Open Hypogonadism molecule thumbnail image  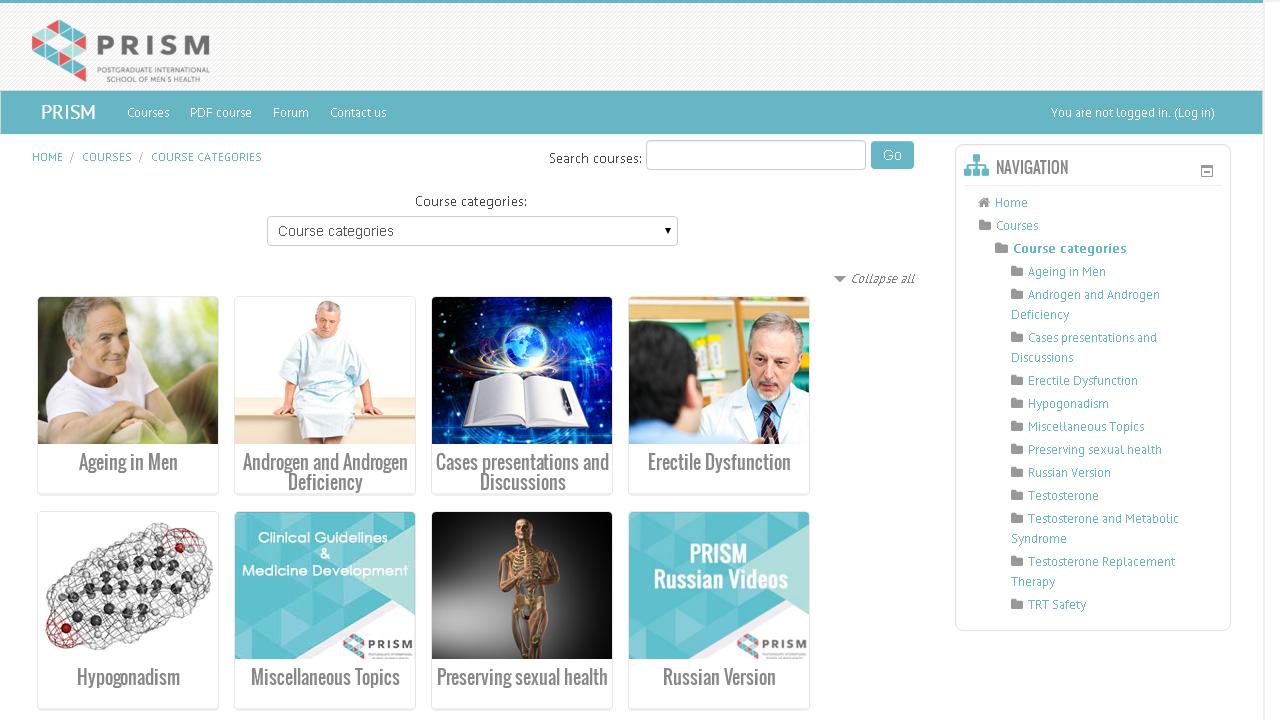point(128,585)
